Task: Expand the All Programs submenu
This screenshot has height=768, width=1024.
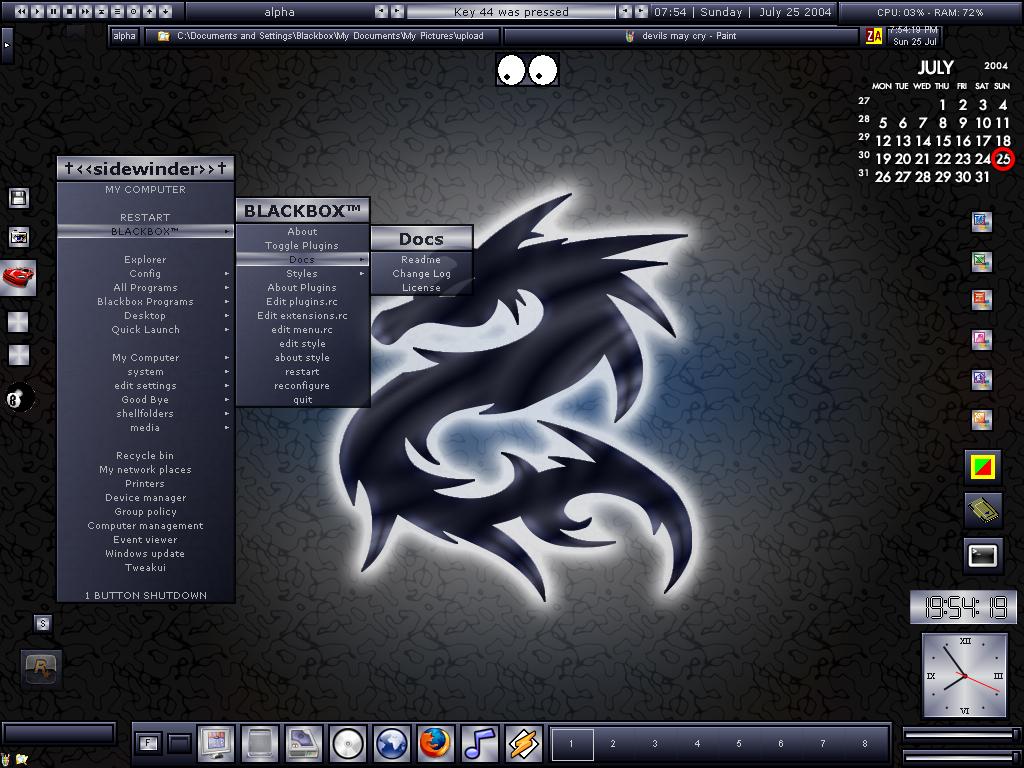Action: tap(145, 287)
